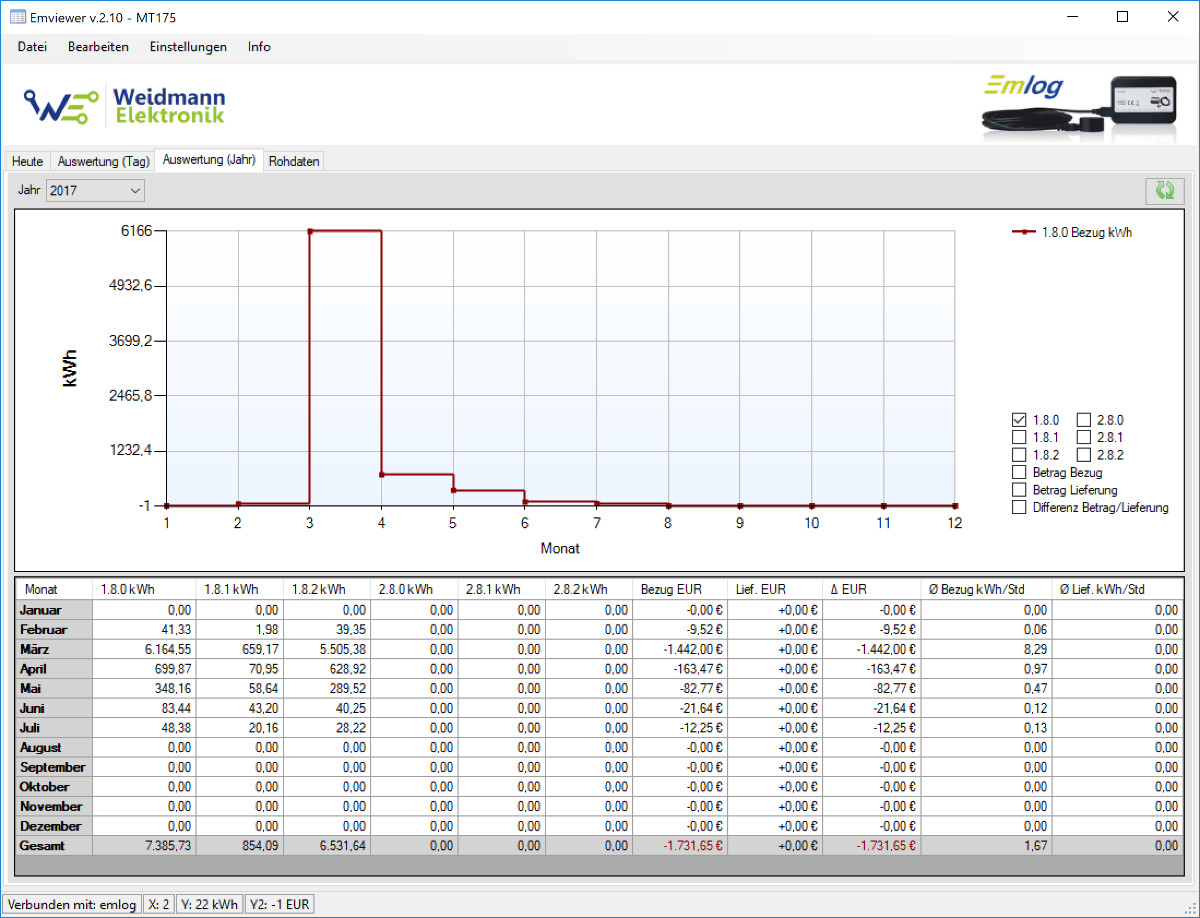This screenshot has height=918, width=1200.
Task: Open the Datei menu
Action: click(32, 47)
